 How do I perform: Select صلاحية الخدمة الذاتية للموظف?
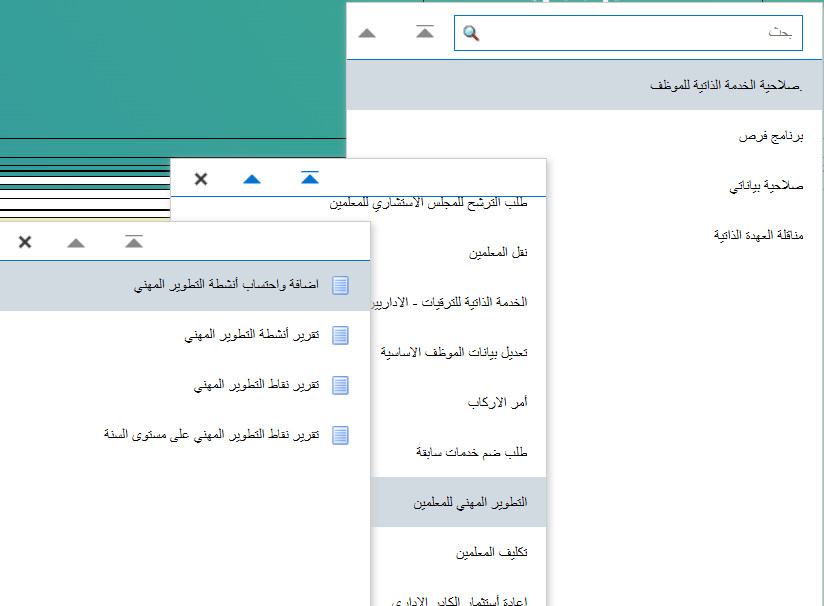click(584, 85)
